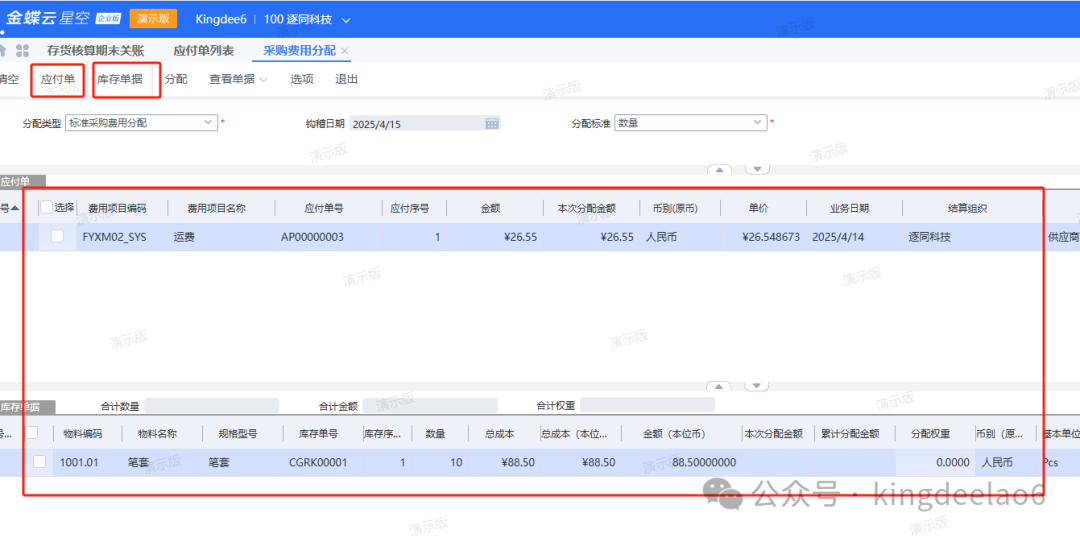Open the 分配类型 dropdown
This screenshot has height=538, width=1080.
(x=208, y=122)
